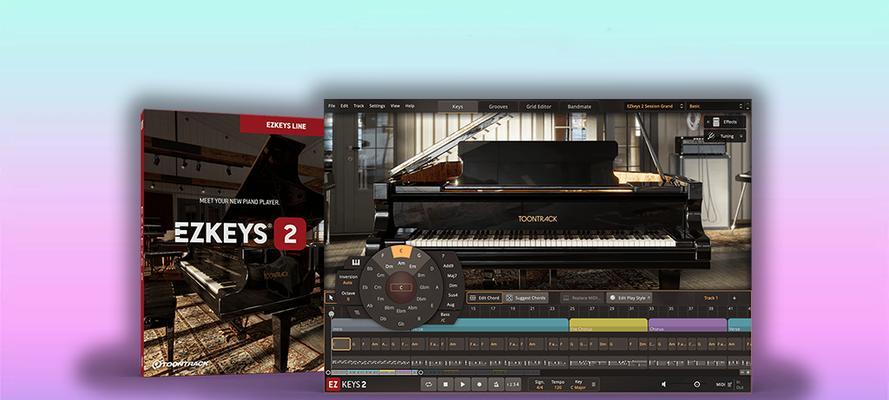The height and width of the screenshot is (400, 889).
Task: Open the View menu
Action: [395, 106]
